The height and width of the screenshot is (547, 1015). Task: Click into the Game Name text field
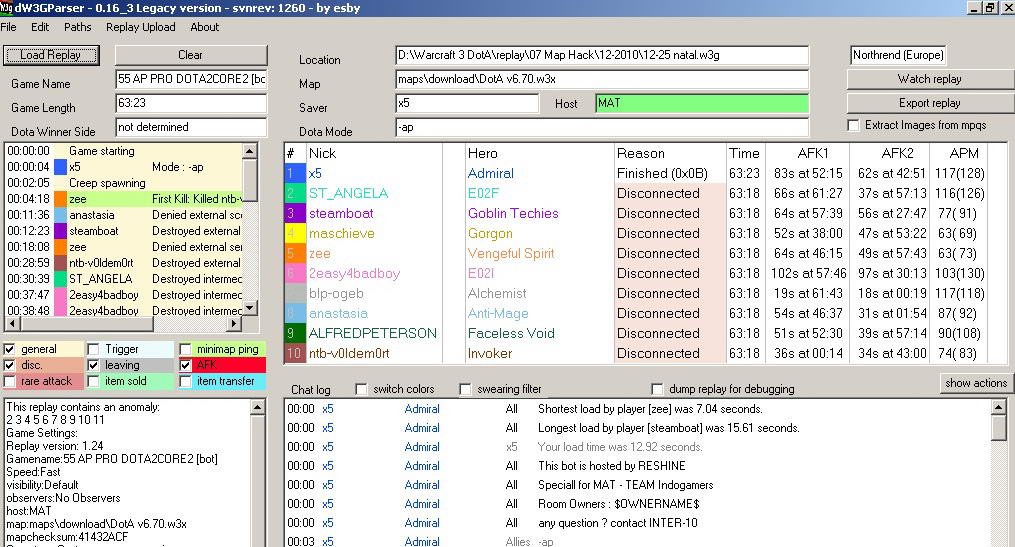coord(190,78)
